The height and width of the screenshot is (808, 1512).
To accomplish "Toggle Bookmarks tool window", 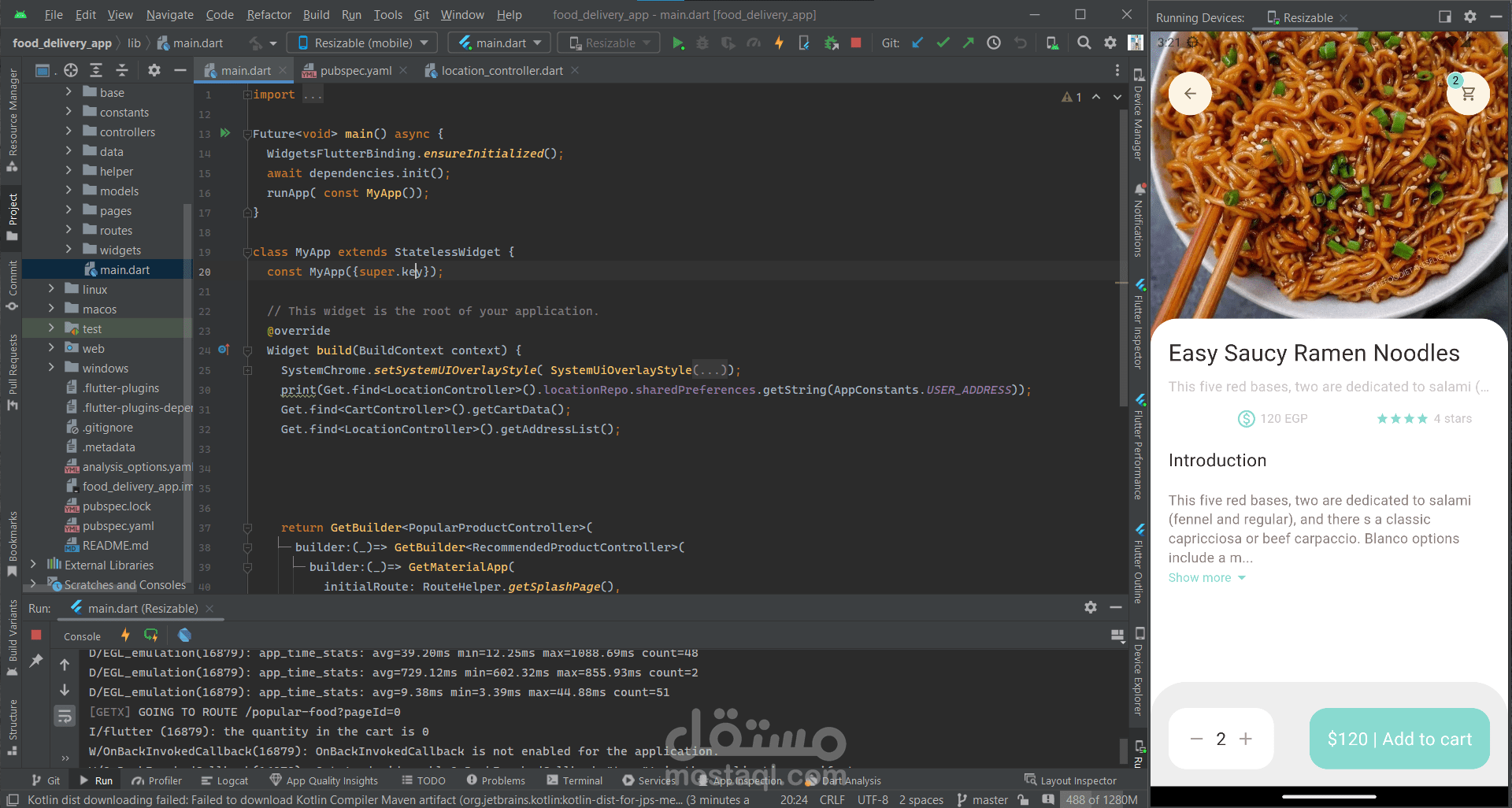I will pyautogui.click(x=13, y=543).
